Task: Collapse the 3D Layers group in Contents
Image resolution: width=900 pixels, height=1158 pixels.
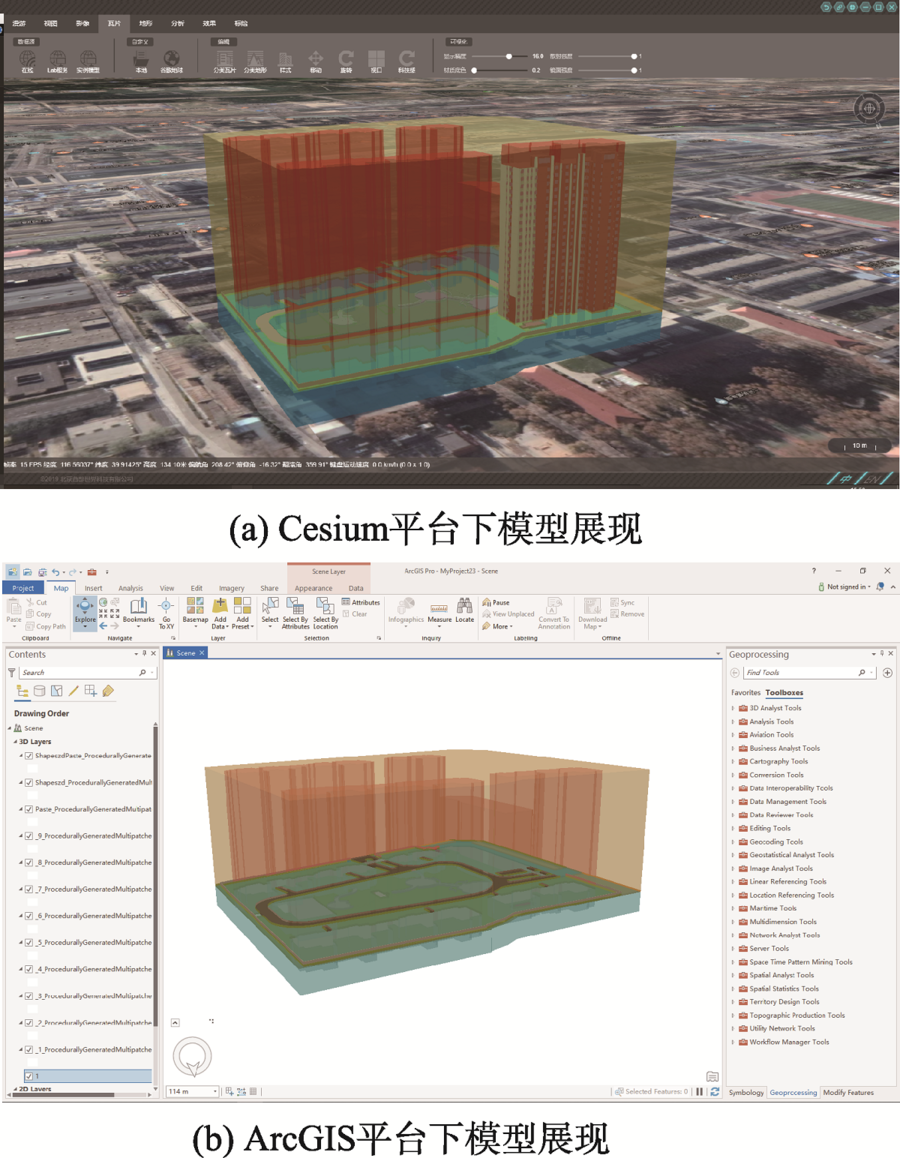Action: tap(15, 741)
